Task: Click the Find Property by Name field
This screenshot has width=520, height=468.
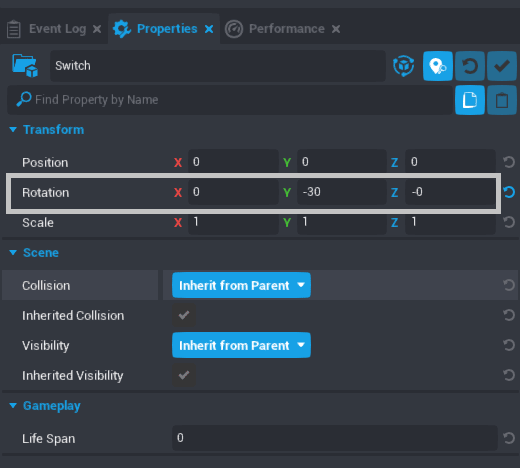Action: point(230,100)
